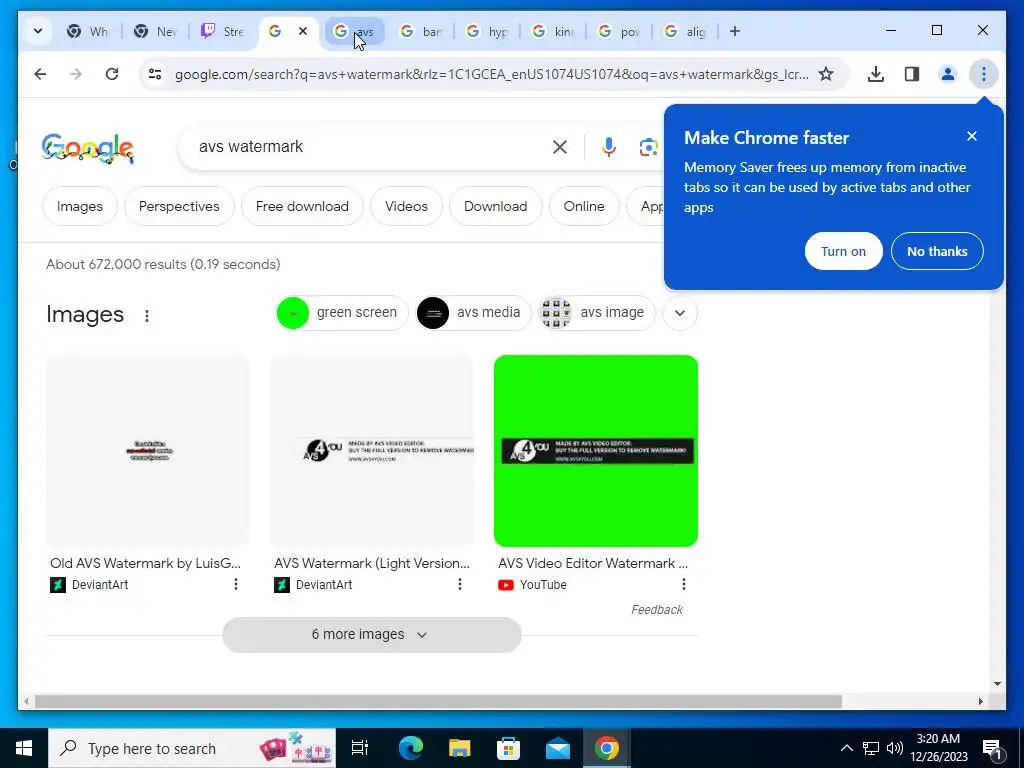This screenshot has height=768, width=1024.
Task: Expand more image refinement chips
Action: tap(679, 313)
